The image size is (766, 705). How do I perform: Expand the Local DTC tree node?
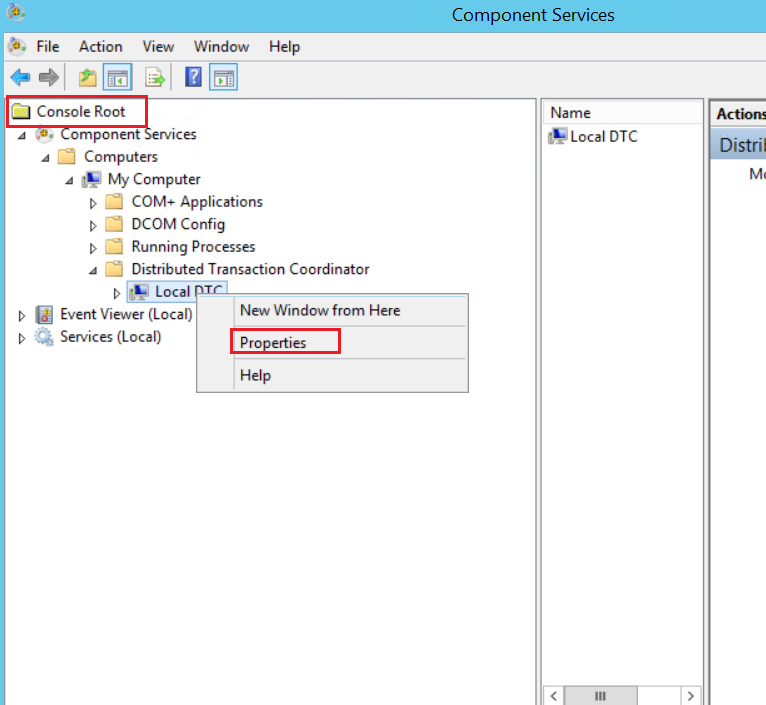click(116, 293)
